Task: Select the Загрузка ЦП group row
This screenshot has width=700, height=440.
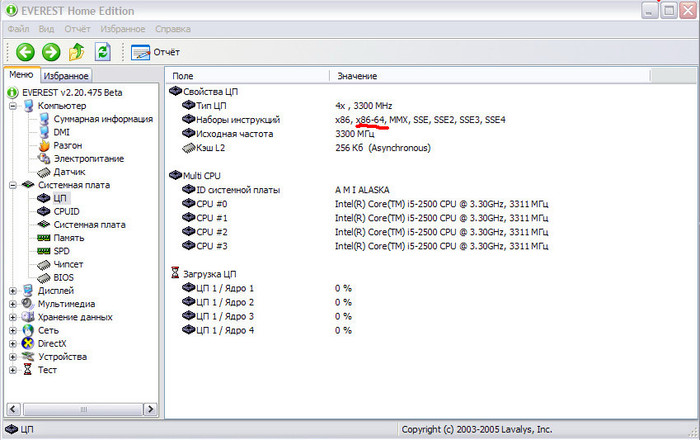Action: click(204, 274)
